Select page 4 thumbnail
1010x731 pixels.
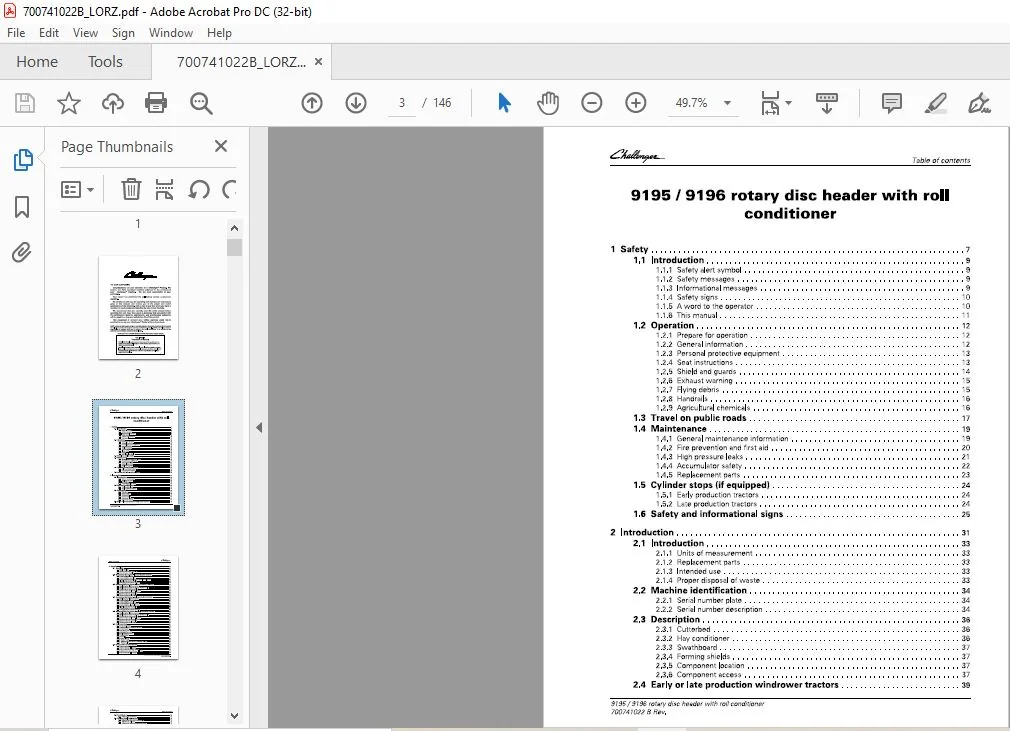pos(138,607)
